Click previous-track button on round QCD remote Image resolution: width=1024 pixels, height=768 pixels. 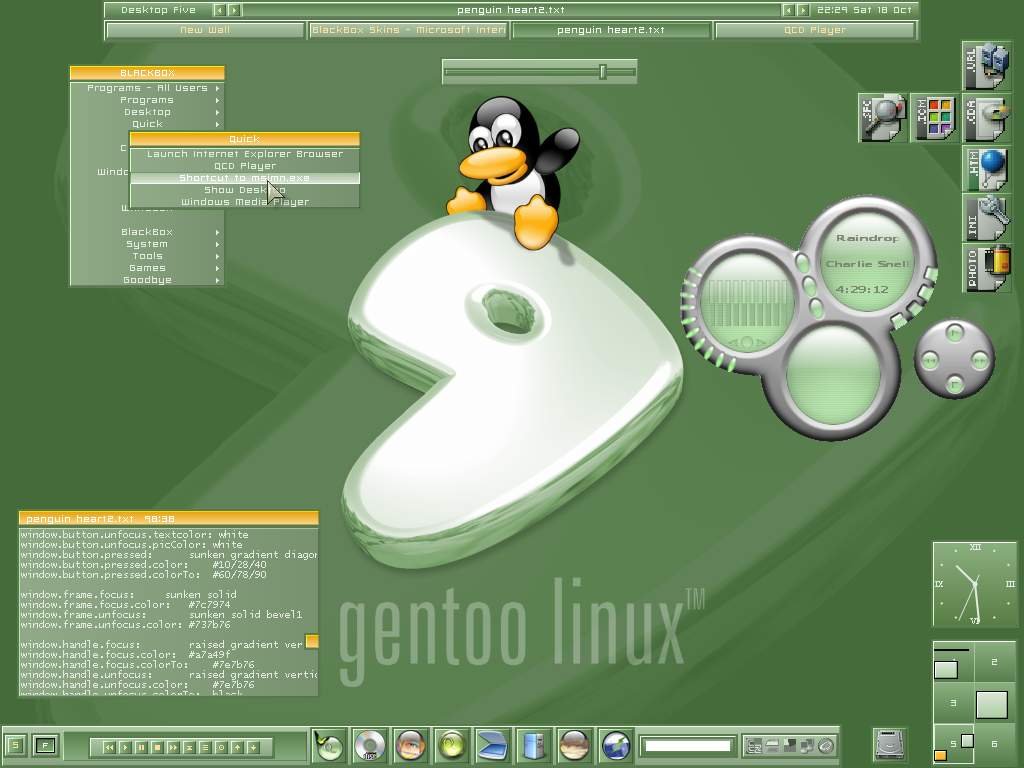(x=930, y=359)
